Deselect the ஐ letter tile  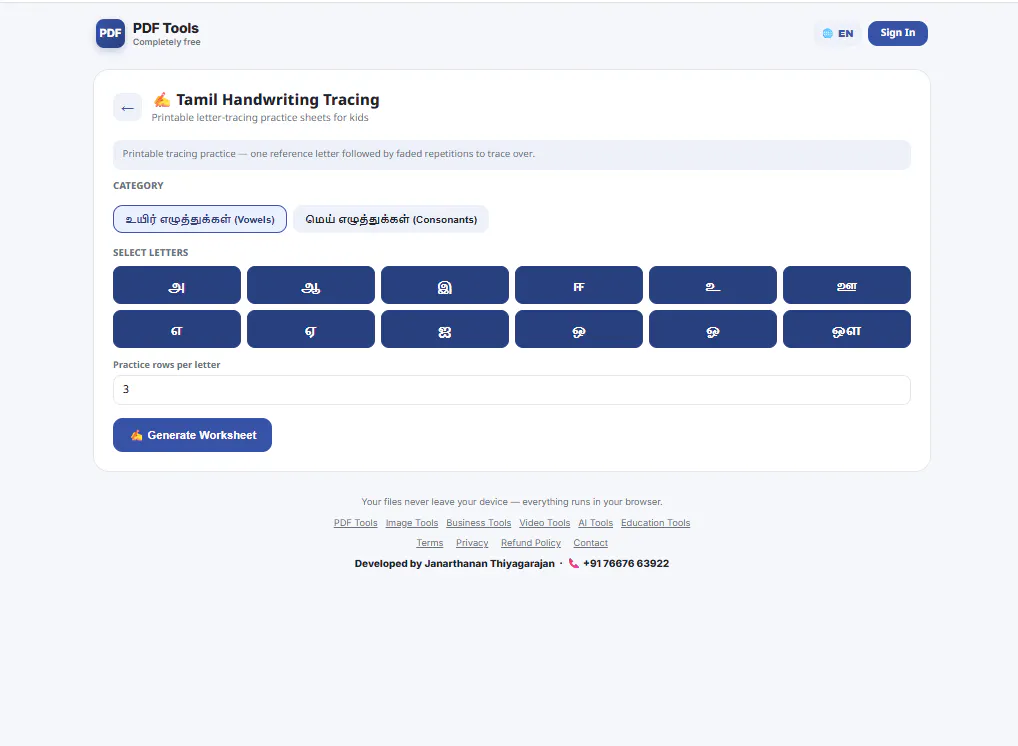pos(445,329)
